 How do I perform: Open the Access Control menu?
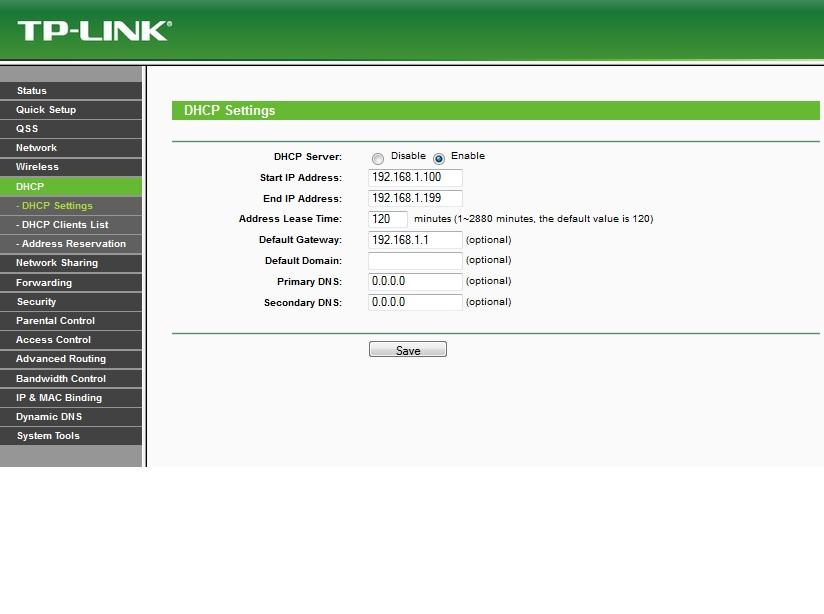[71, 340]
